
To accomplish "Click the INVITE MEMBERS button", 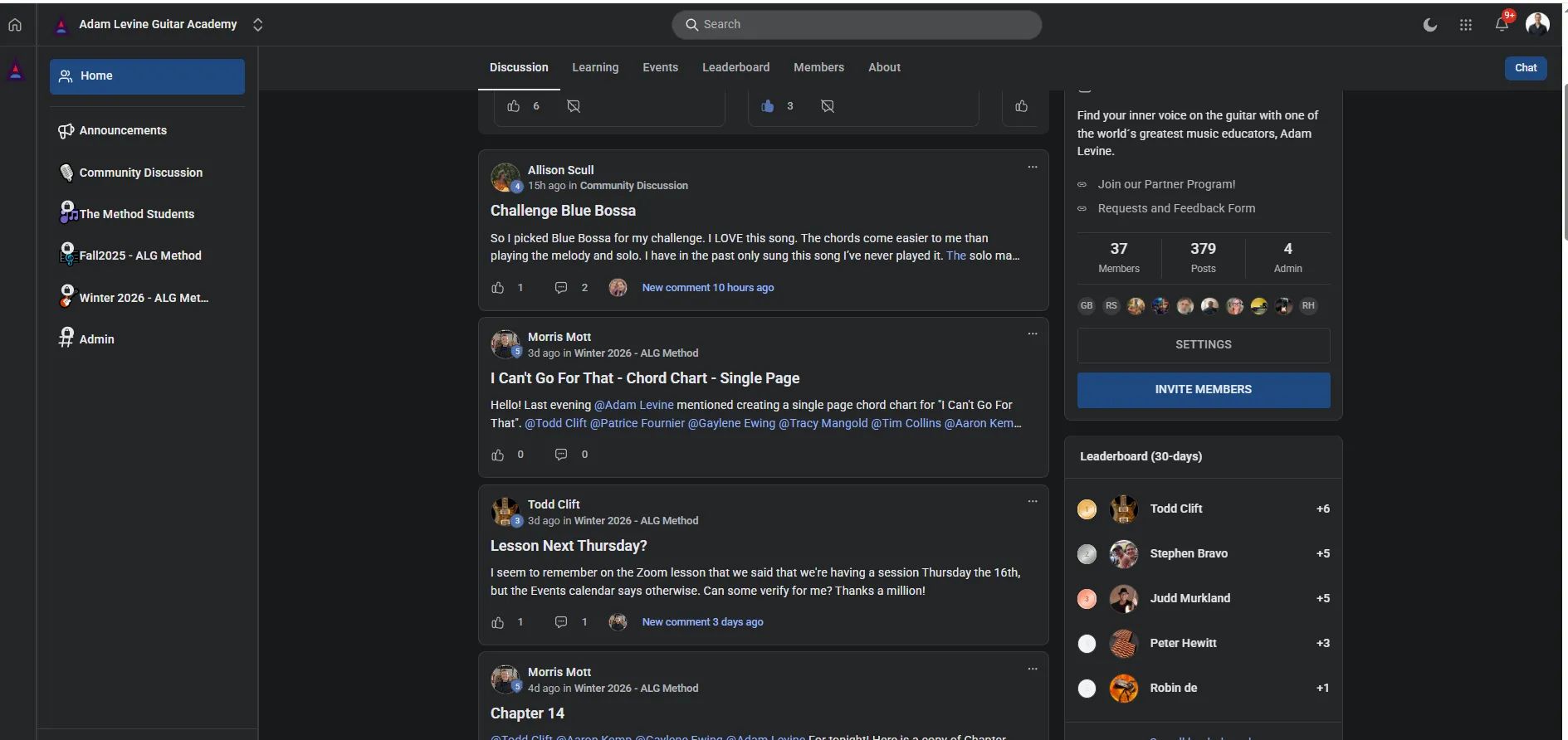I will pyautogui.click(x=1204, y=390).
